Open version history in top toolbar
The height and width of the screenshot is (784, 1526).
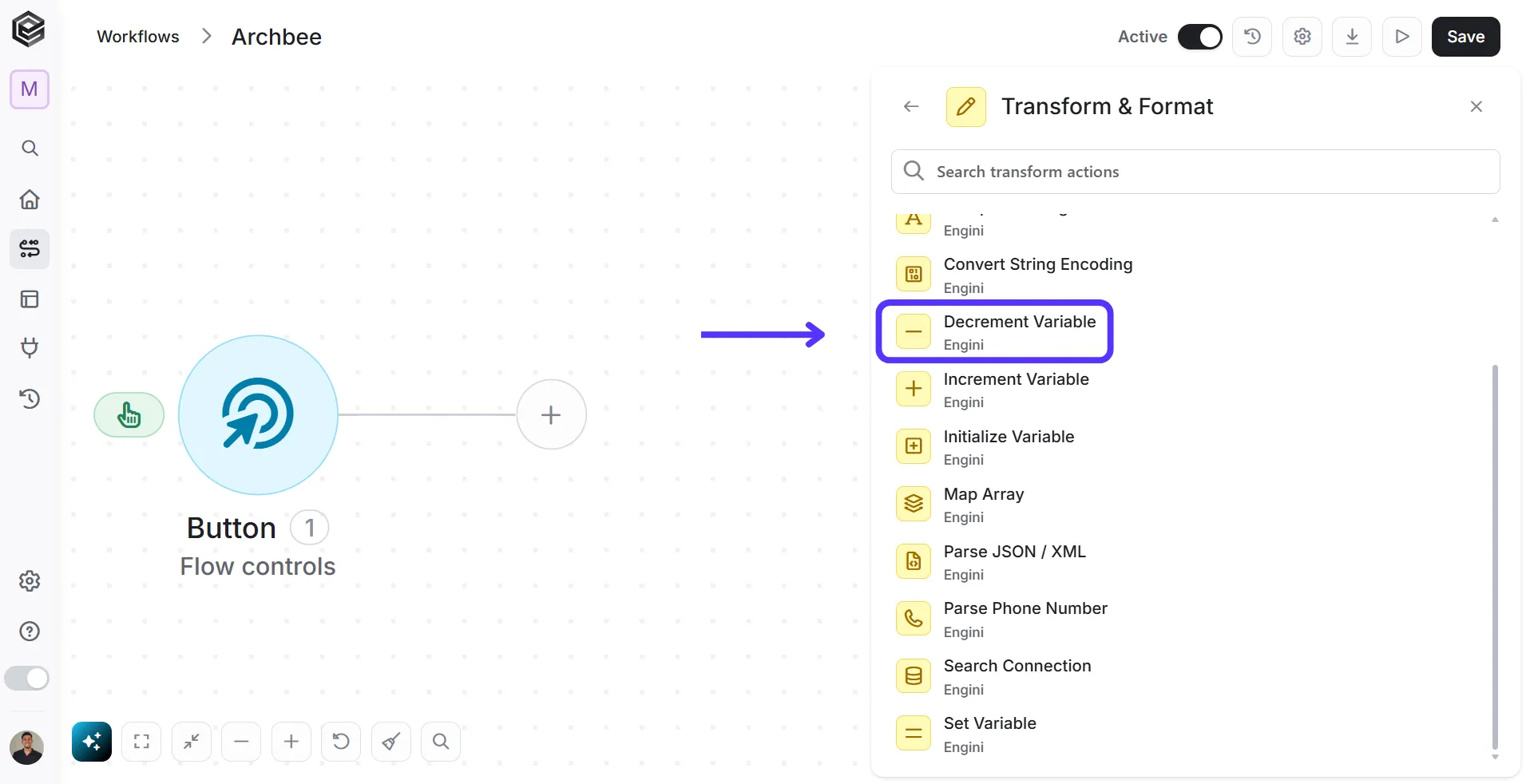click(1252, 37)
